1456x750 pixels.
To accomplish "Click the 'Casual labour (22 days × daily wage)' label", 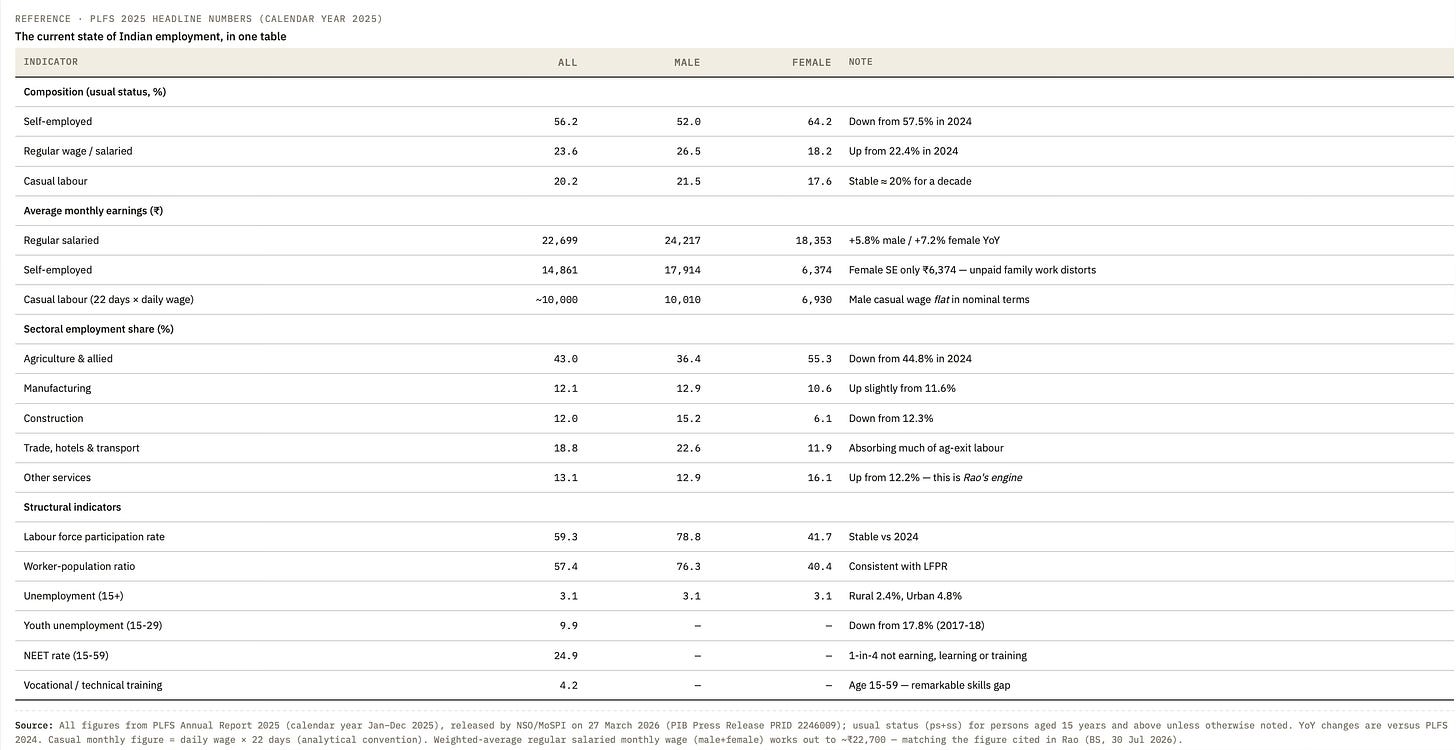I will point(109,300).
